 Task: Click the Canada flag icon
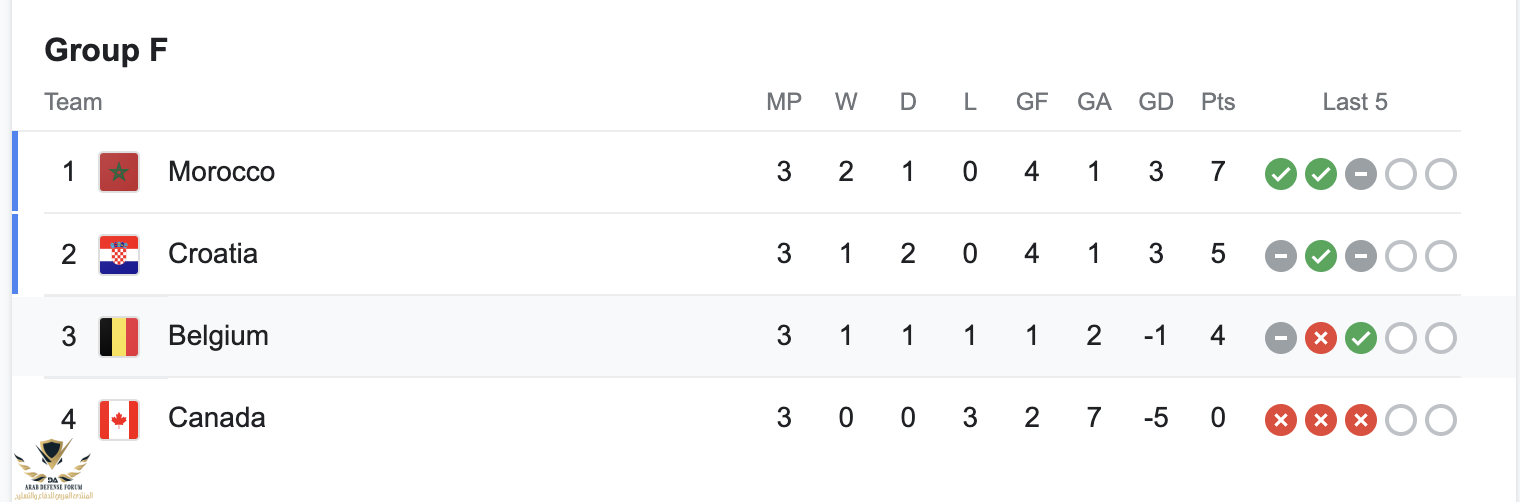119,419
